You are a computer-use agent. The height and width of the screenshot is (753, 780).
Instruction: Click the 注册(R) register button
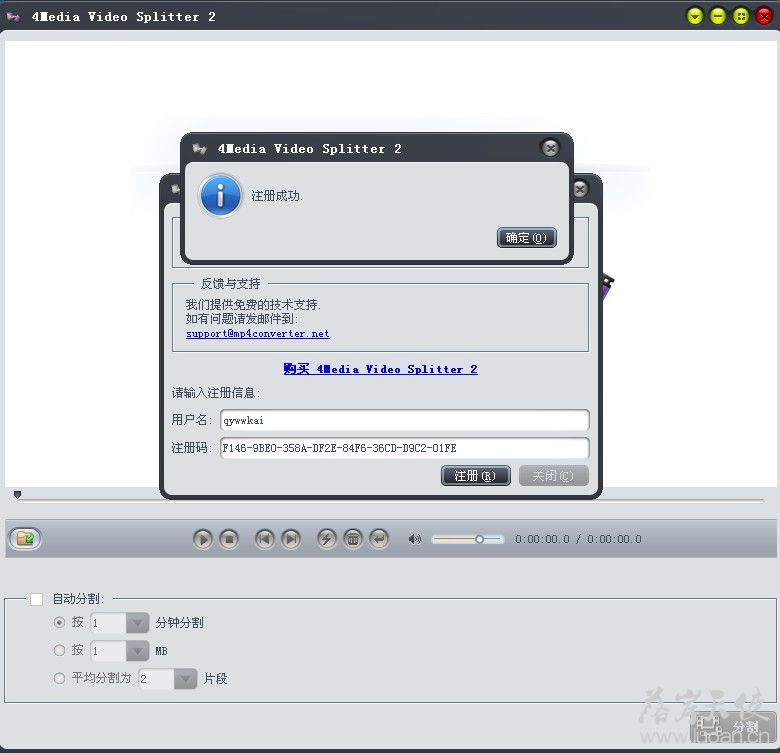pos(475,476)
